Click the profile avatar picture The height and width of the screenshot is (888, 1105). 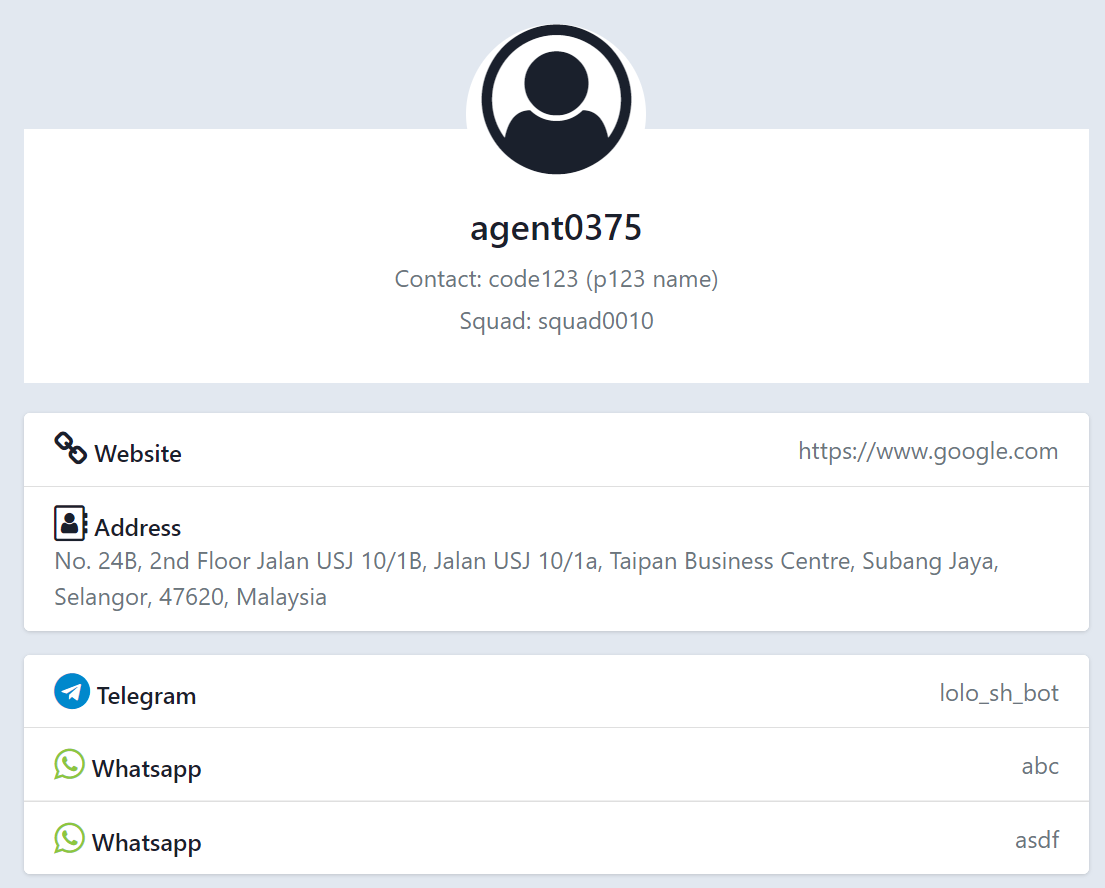point(556,99)
